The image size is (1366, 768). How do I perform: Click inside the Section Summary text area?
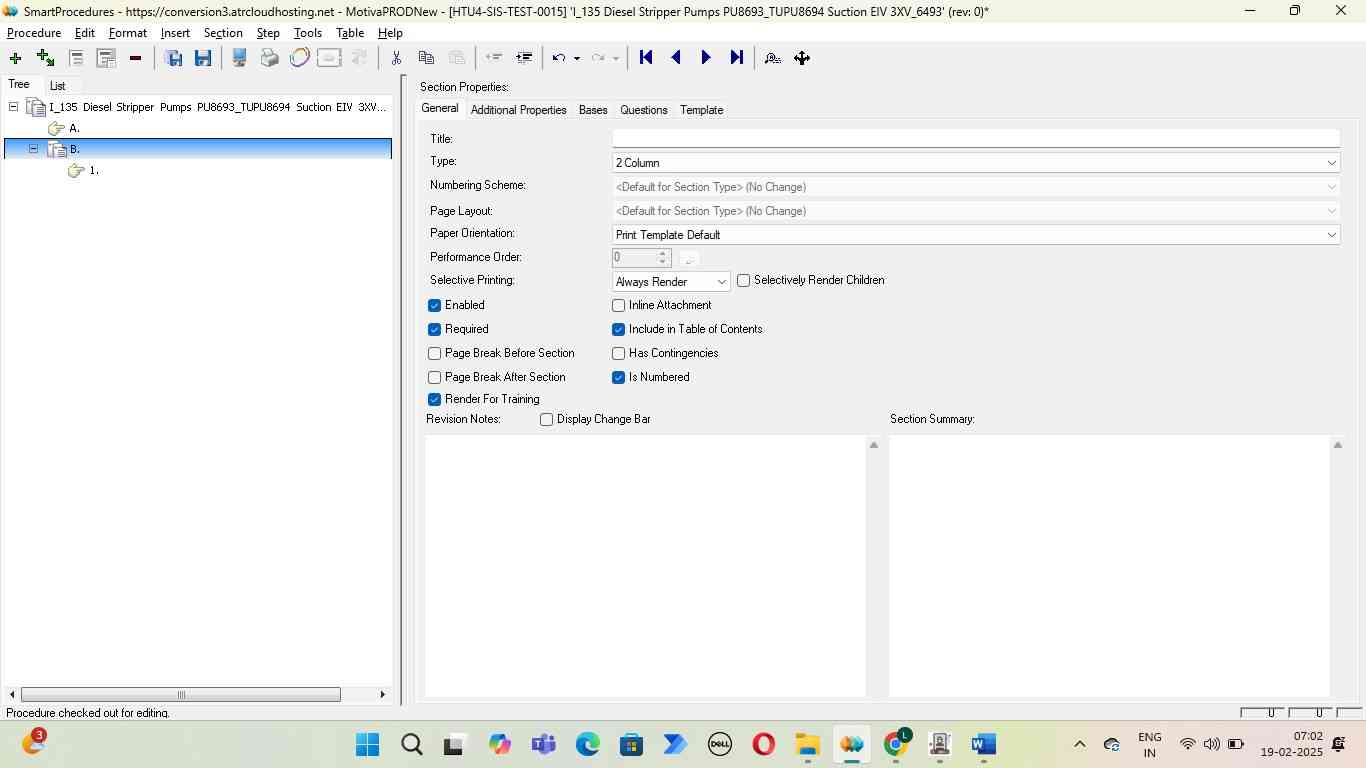pyautogui.click(x=1109, y=565)
